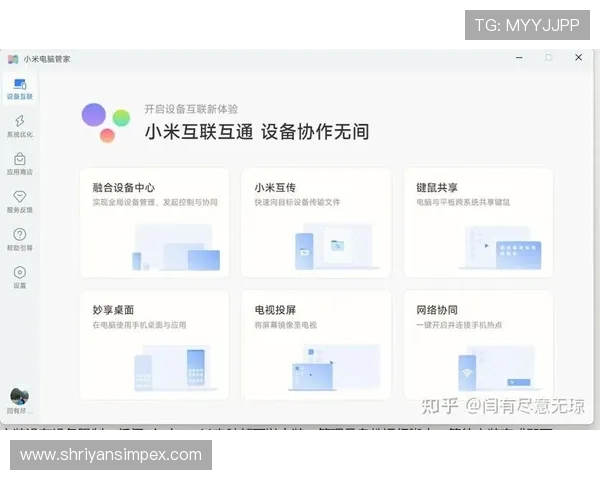600x480 pixels.
Task: Click the 电视投屏 screen mirroring illustration
Action: click(335, 367)
